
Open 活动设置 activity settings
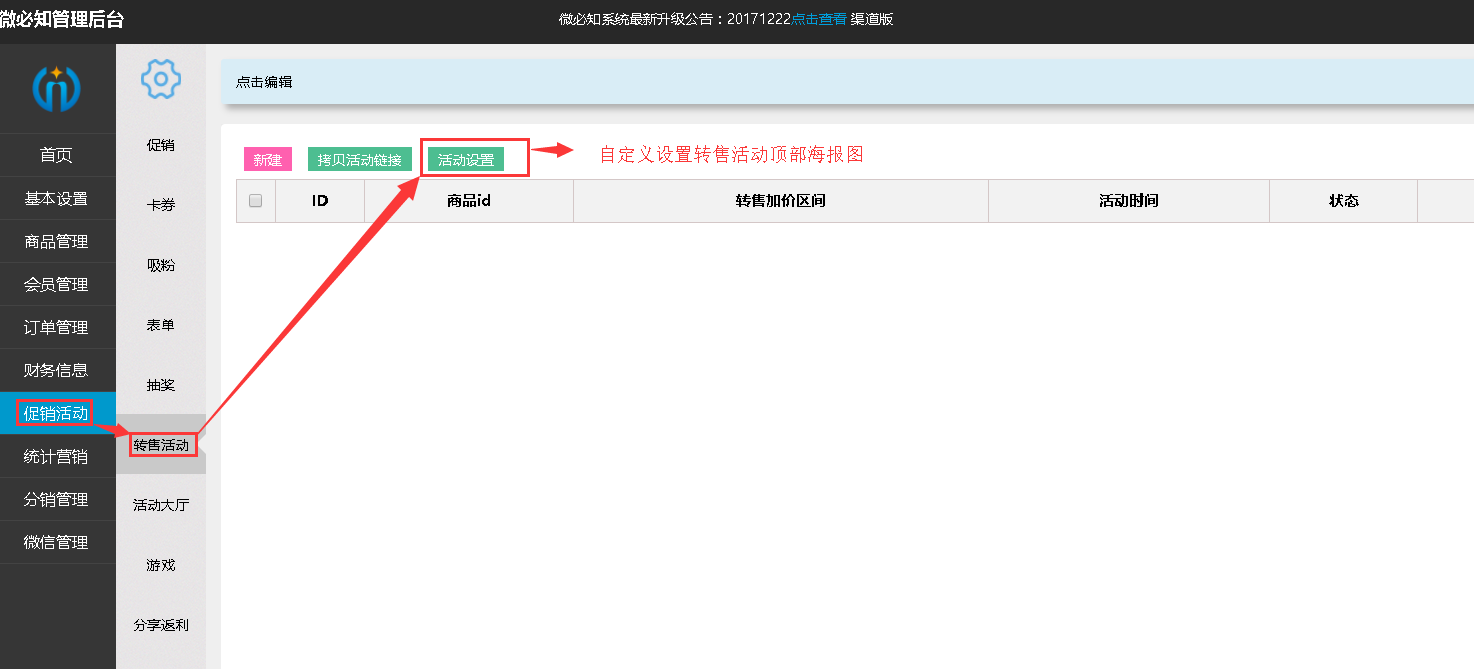point(466,160)
